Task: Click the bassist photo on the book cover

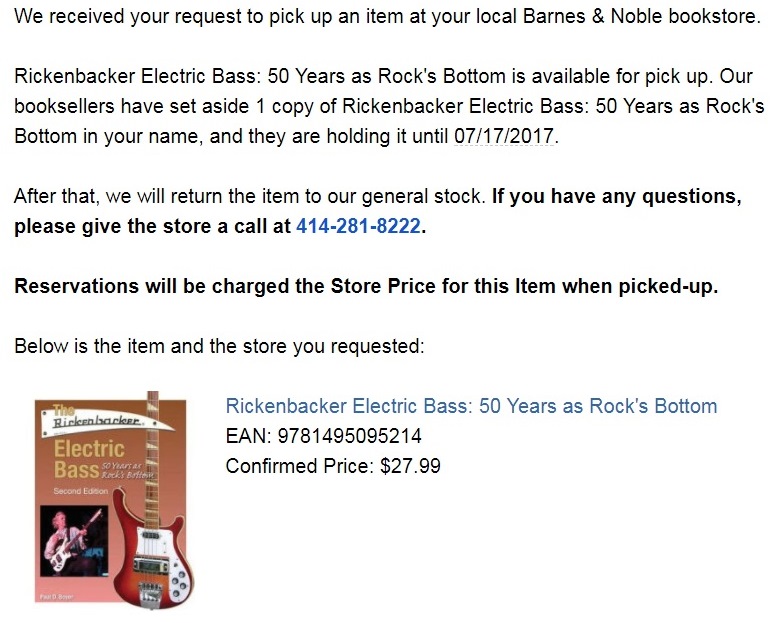Action: point(74,541)
